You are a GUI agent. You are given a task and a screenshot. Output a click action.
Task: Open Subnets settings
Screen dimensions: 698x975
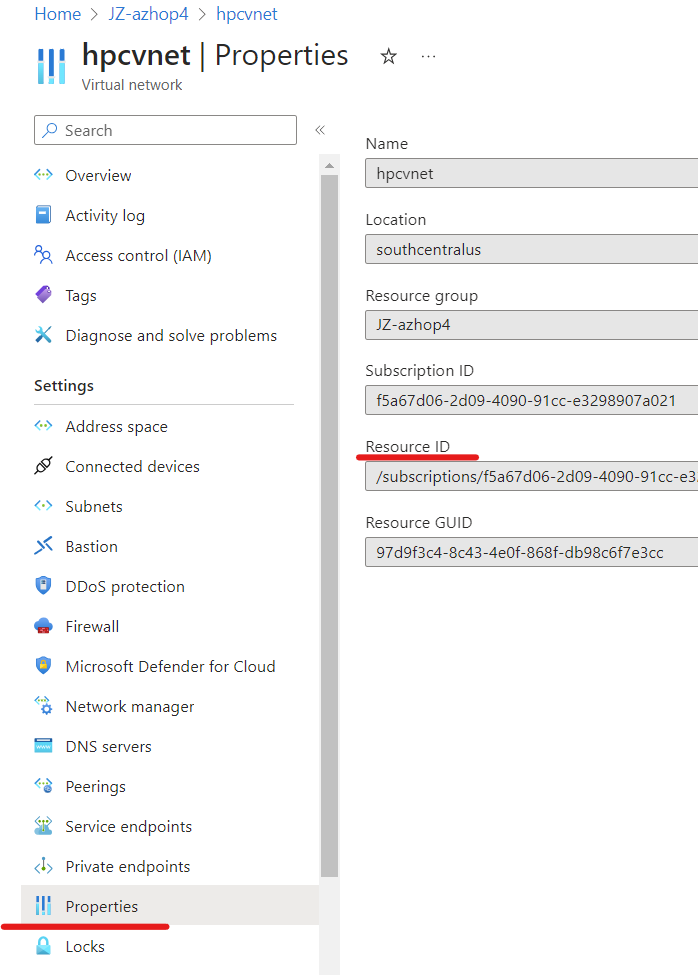(170, 506)
